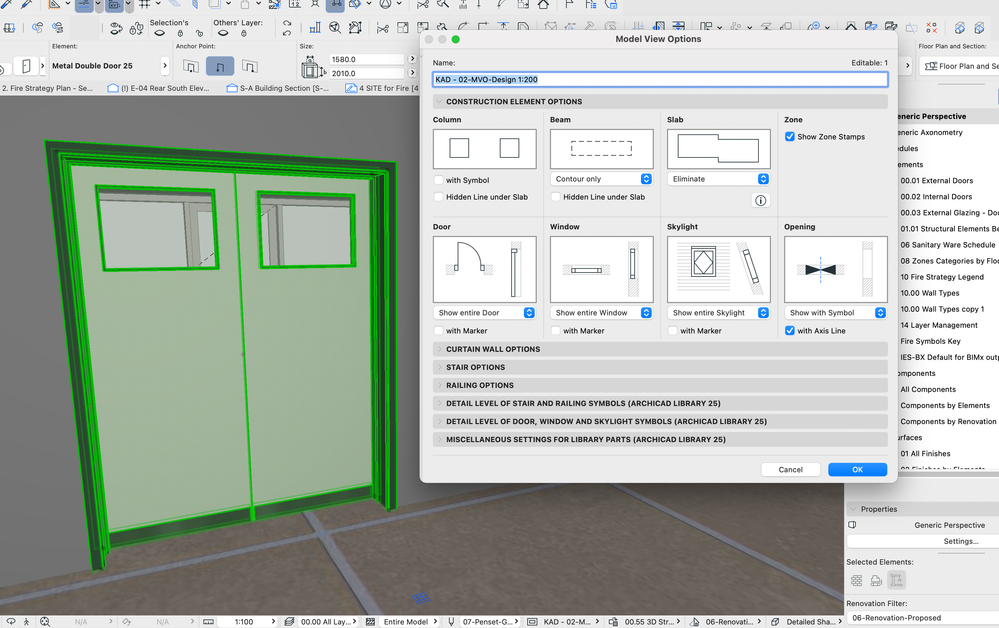Screen dimensions: 999x628
Task: Open the Beam Contour only dropdown
Action: [601, 179]
